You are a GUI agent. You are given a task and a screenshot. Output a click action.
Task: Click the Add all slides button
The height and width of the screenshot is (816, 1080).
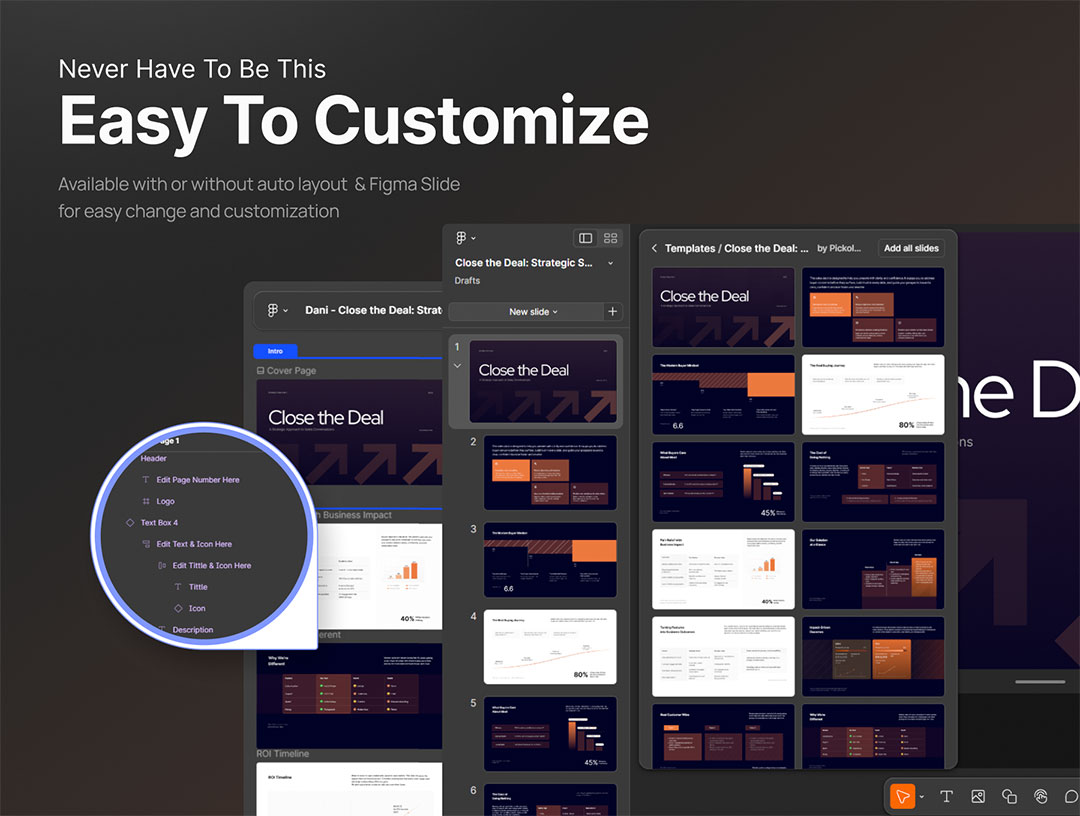(912, 248)
